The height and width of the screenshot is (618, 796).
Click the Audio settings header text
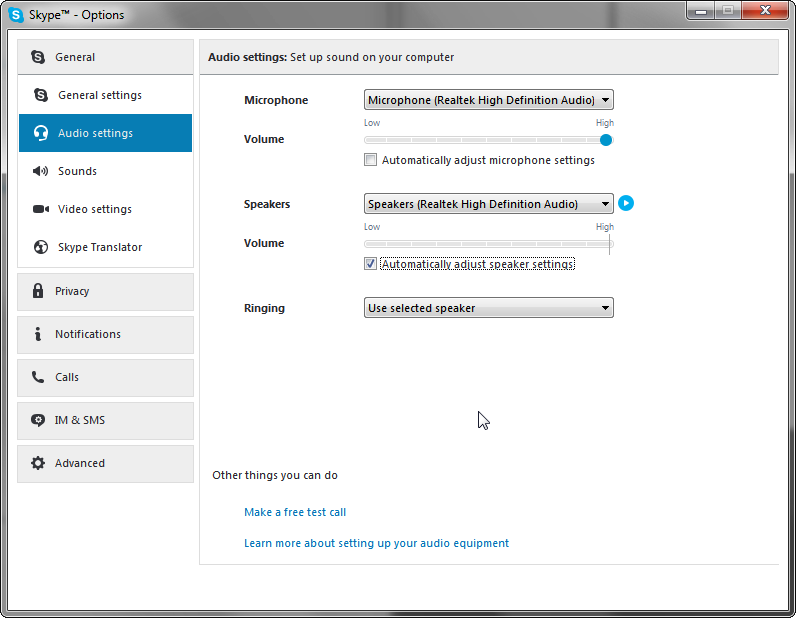pyautogui.click(x=331, y=57)
